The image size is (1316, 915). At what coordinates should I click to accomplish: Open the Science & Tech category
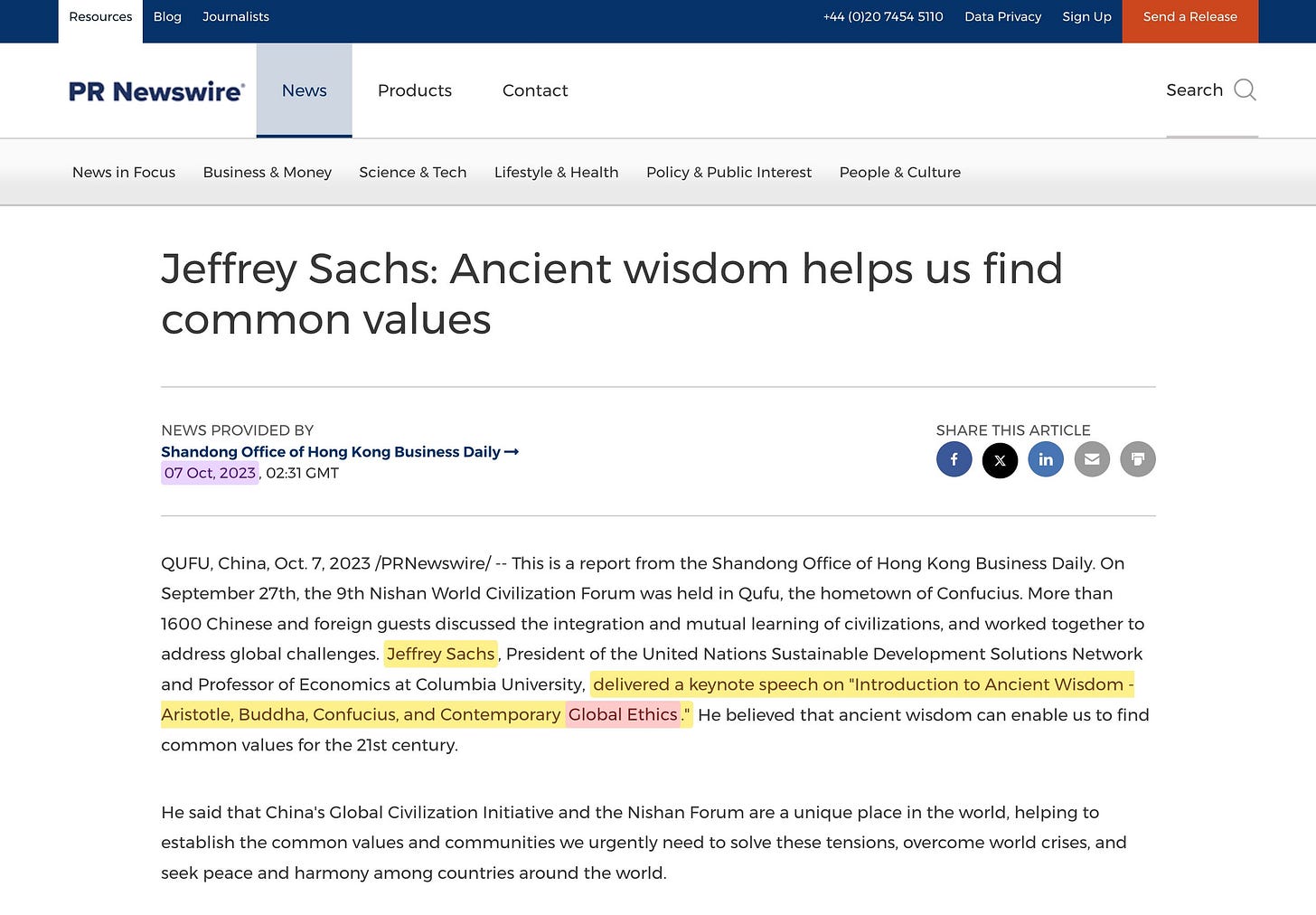click(413, 173)
